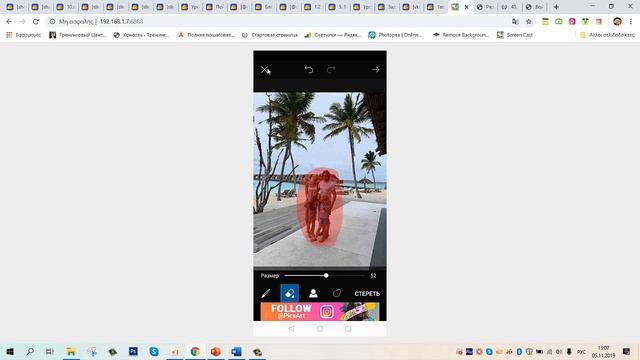Tap the Android home navigation button
Viewport: 640px width, 360px height.
coord(320,329)
